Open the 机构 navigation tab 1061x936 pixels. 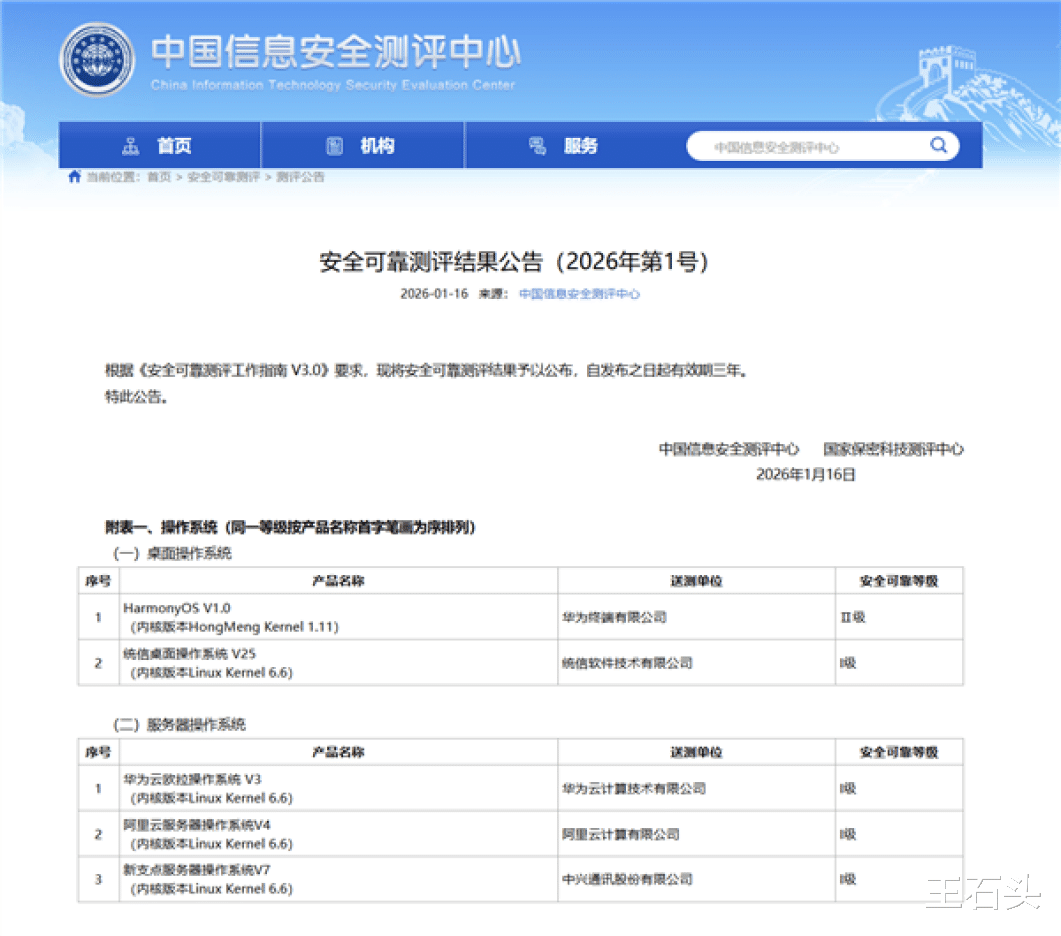[x=363, y=145]
